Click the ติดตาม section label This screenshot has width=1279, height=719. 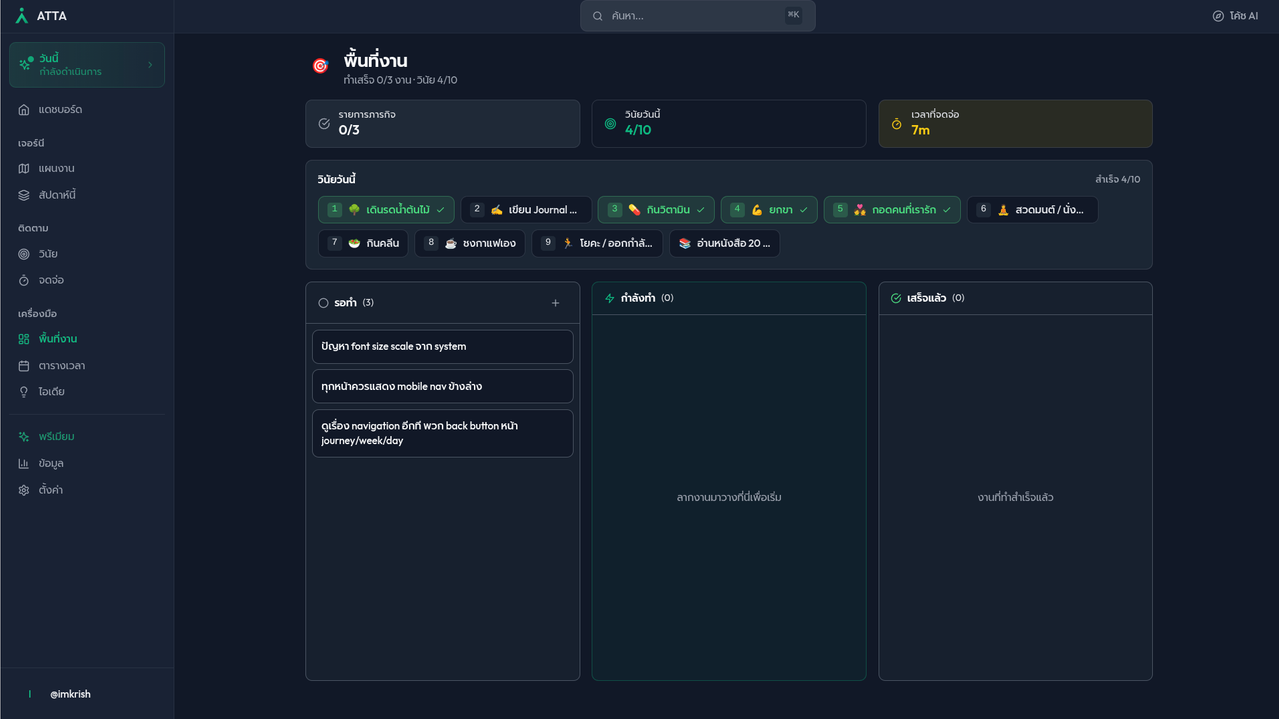[x=33, y=229]
